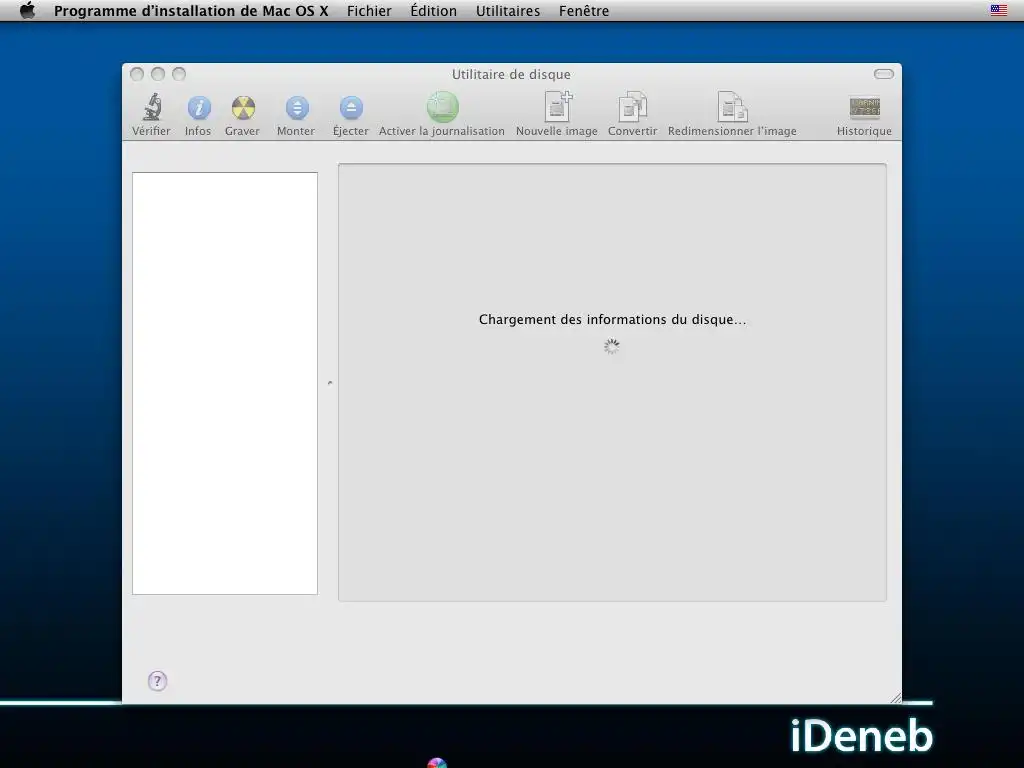The height and width of the screenshot is (768, 1024).
Task: Close the Utilitaire de disque window
Action: click(137, 74)
